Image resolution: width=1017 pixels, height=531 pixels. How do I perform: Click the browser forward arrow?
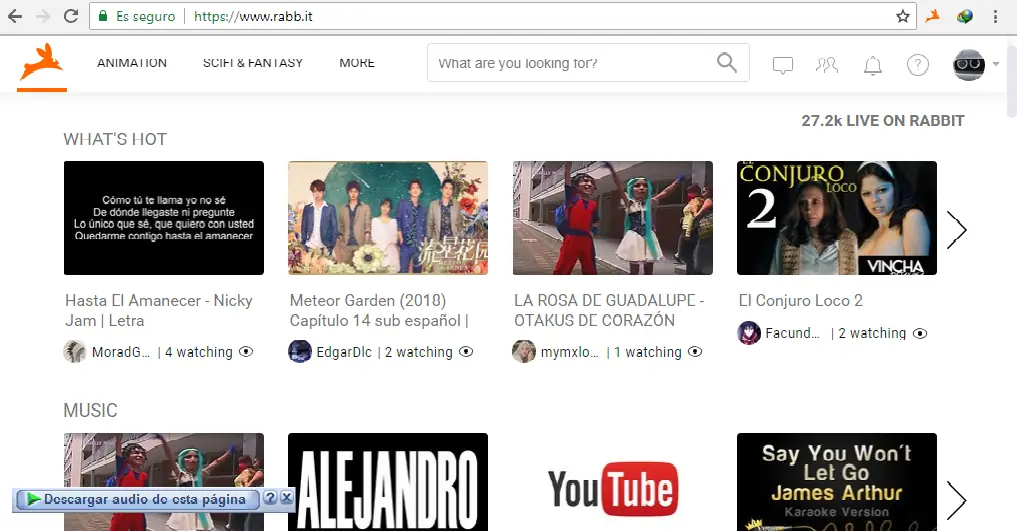pyautogui.click(x=43, y=16)
